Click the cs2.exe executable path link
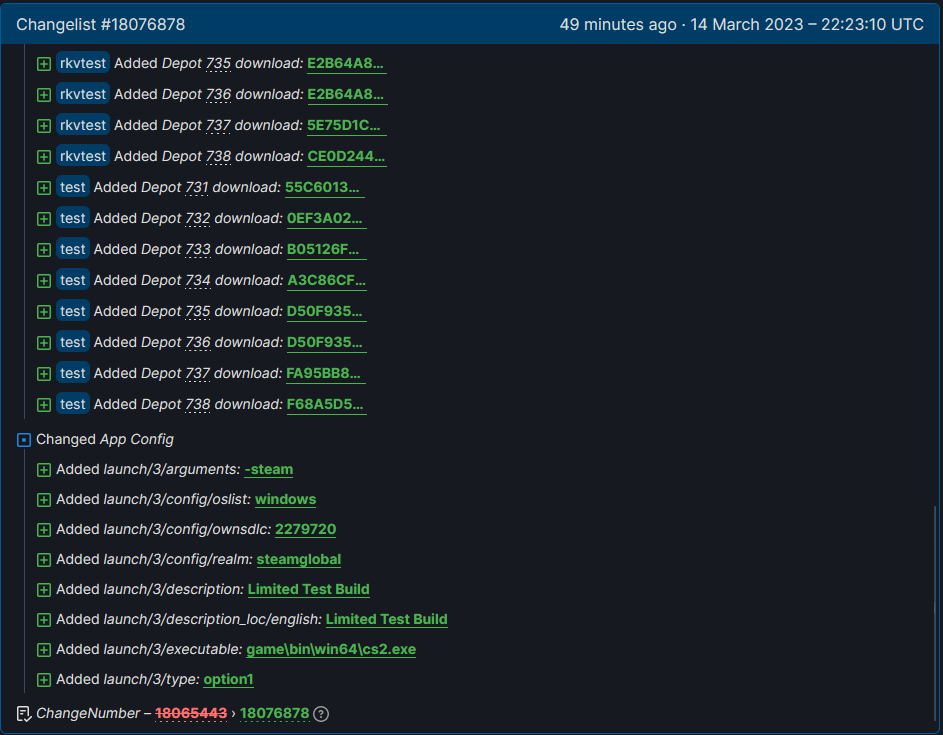Screen dimensions: 943x735 coord(331,650)
